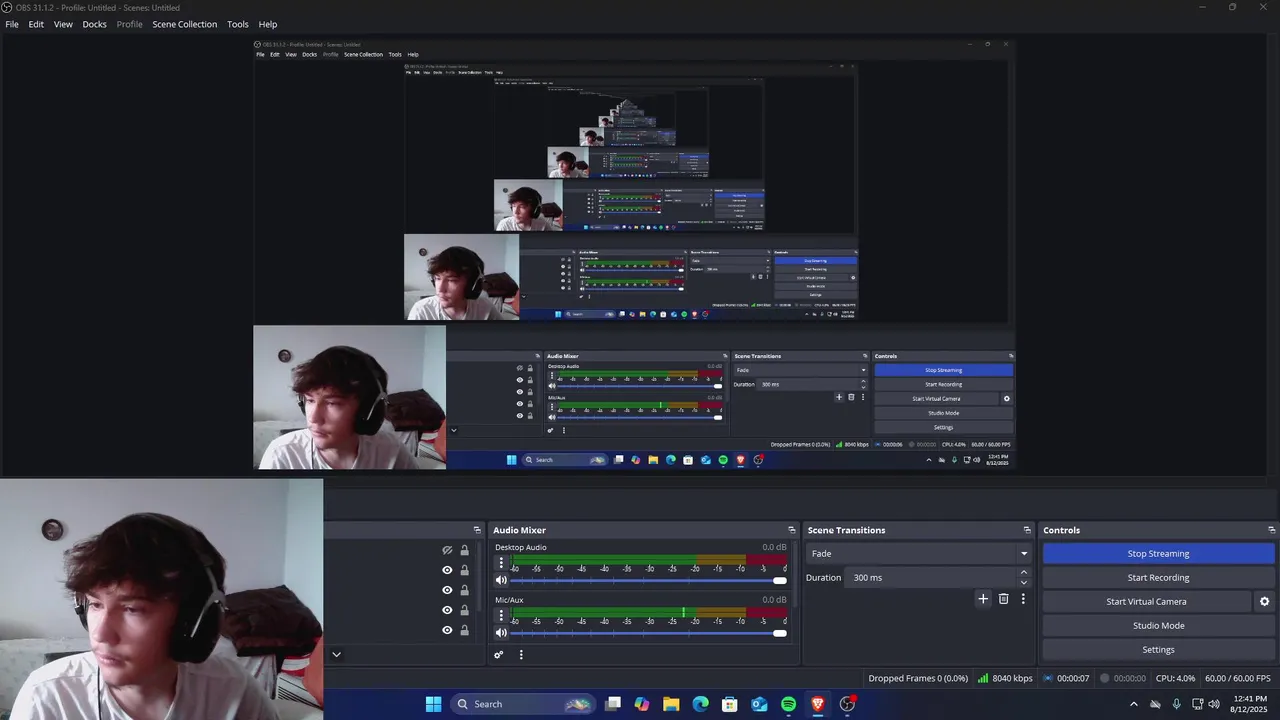Open the Help menu
The image size is (1280, 720).
click(268, 24)
